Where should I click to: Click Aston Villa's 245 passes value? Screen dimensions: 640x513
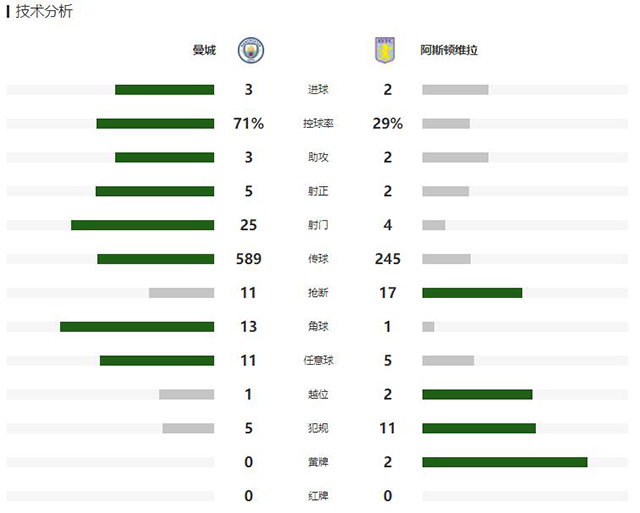387,259
